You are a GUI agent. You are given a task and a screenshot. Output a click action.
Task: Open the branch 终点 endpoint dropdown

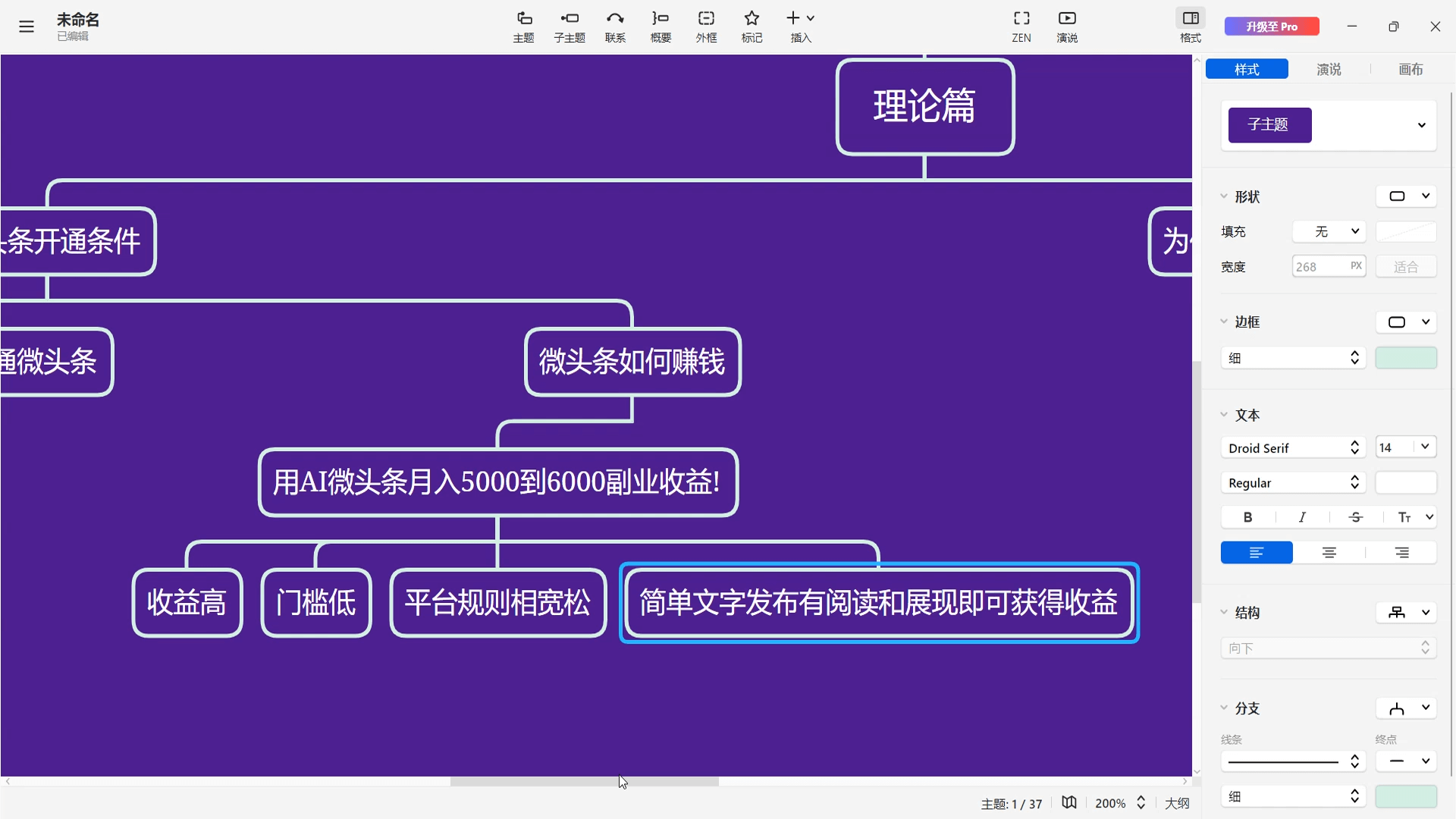[1406, 761]
